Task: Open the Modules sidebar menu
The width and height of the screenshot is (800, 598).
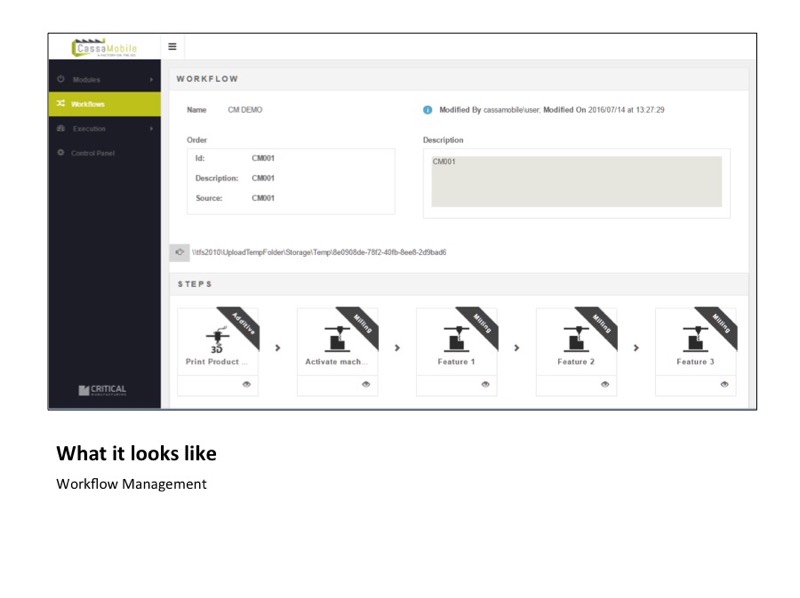Action: 105,80
